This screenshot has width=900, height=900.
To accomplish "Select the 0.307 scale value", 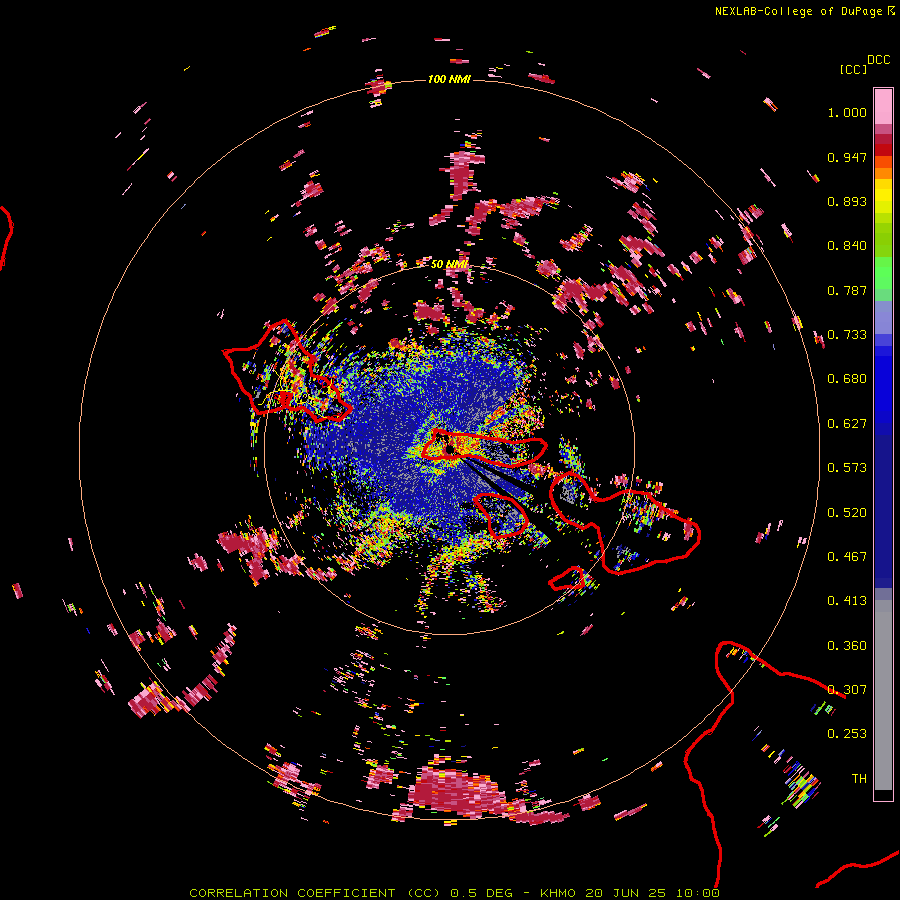I will (x=847, y=690).
